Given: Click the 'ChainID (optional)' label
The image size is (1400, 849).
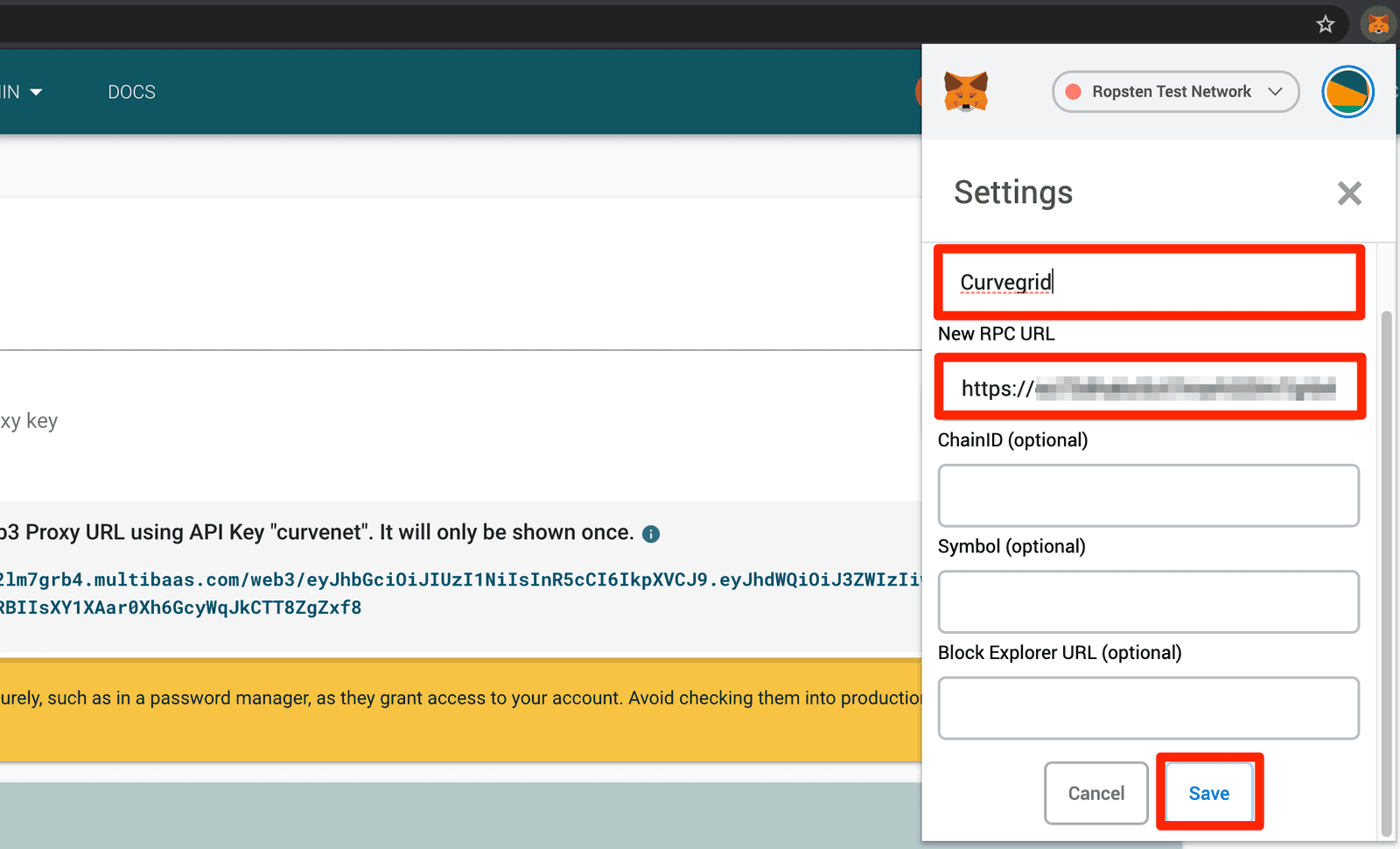Looking at the screenshot, I should [x=1012, y=439].
